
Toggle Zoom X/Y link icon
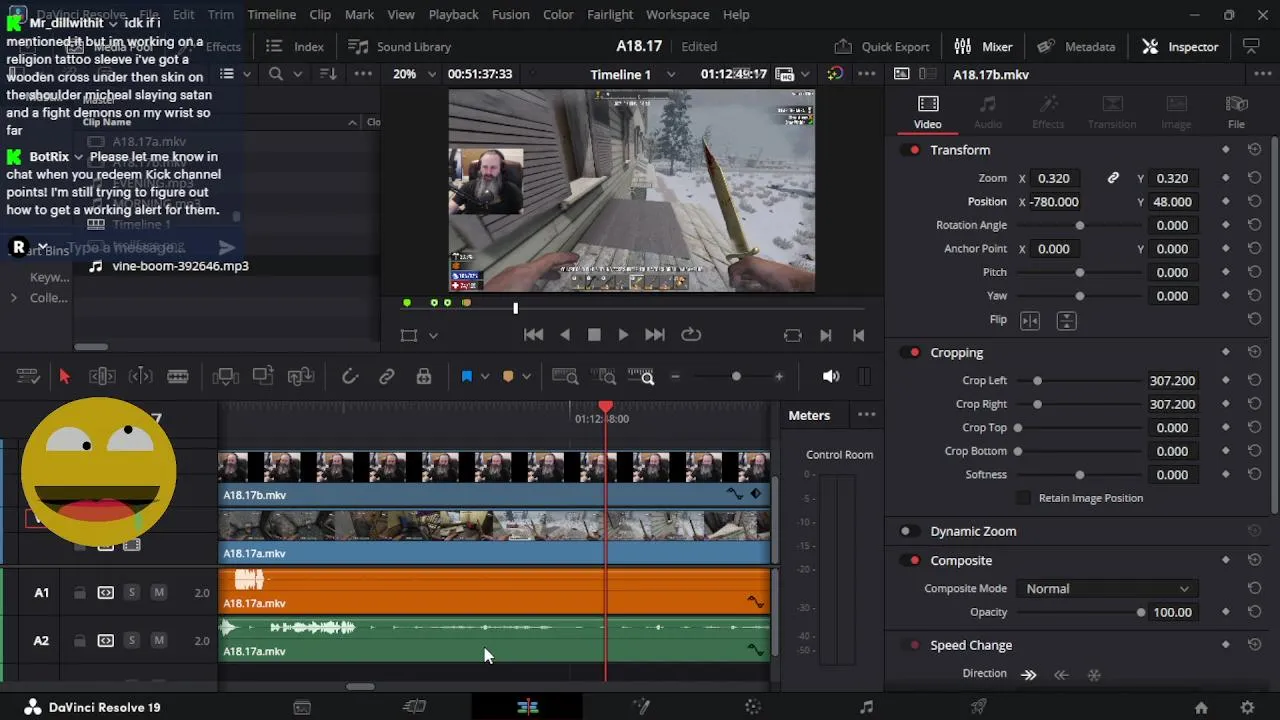pos(1113,178)
